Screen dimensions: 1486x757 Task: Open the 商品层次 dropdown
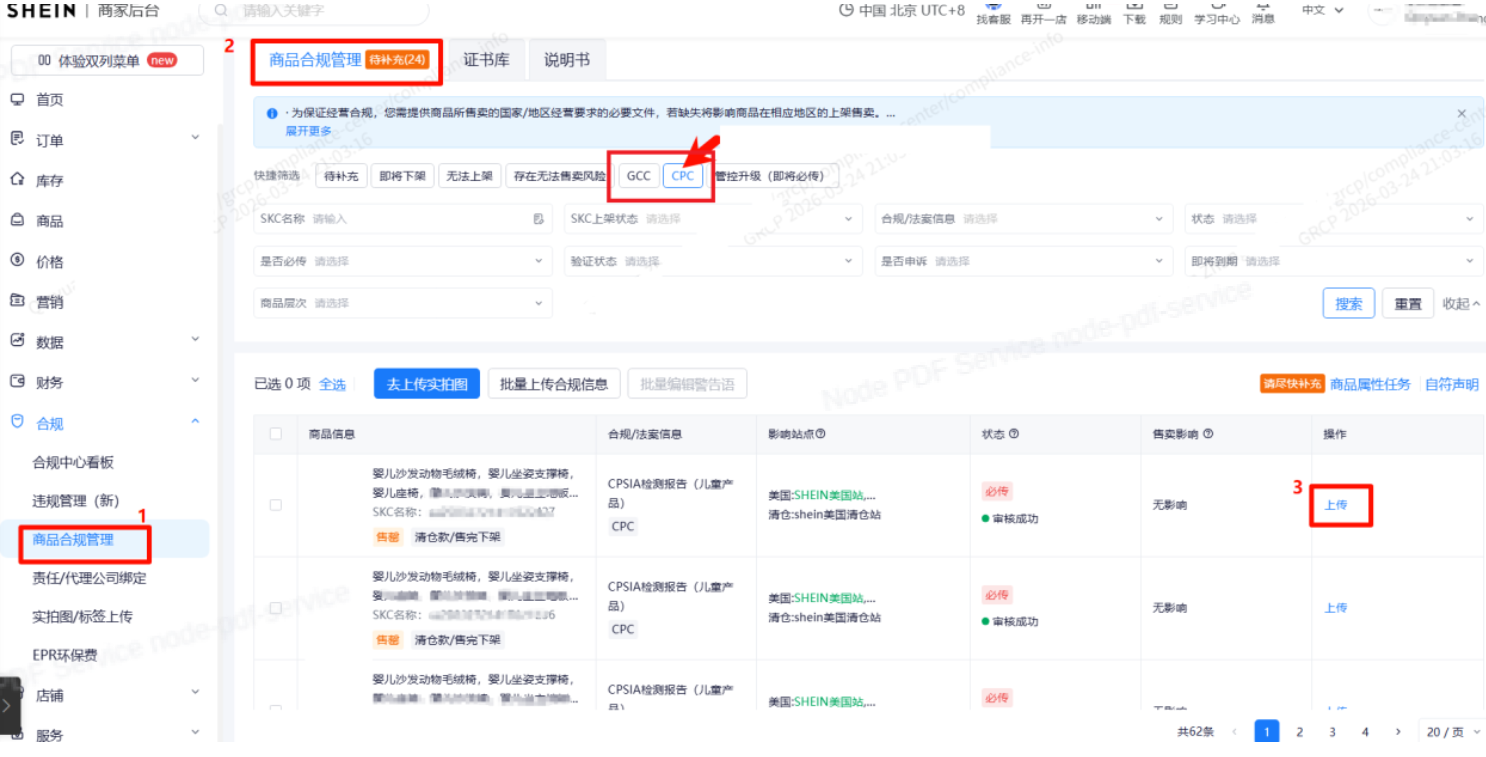point(403,303)
